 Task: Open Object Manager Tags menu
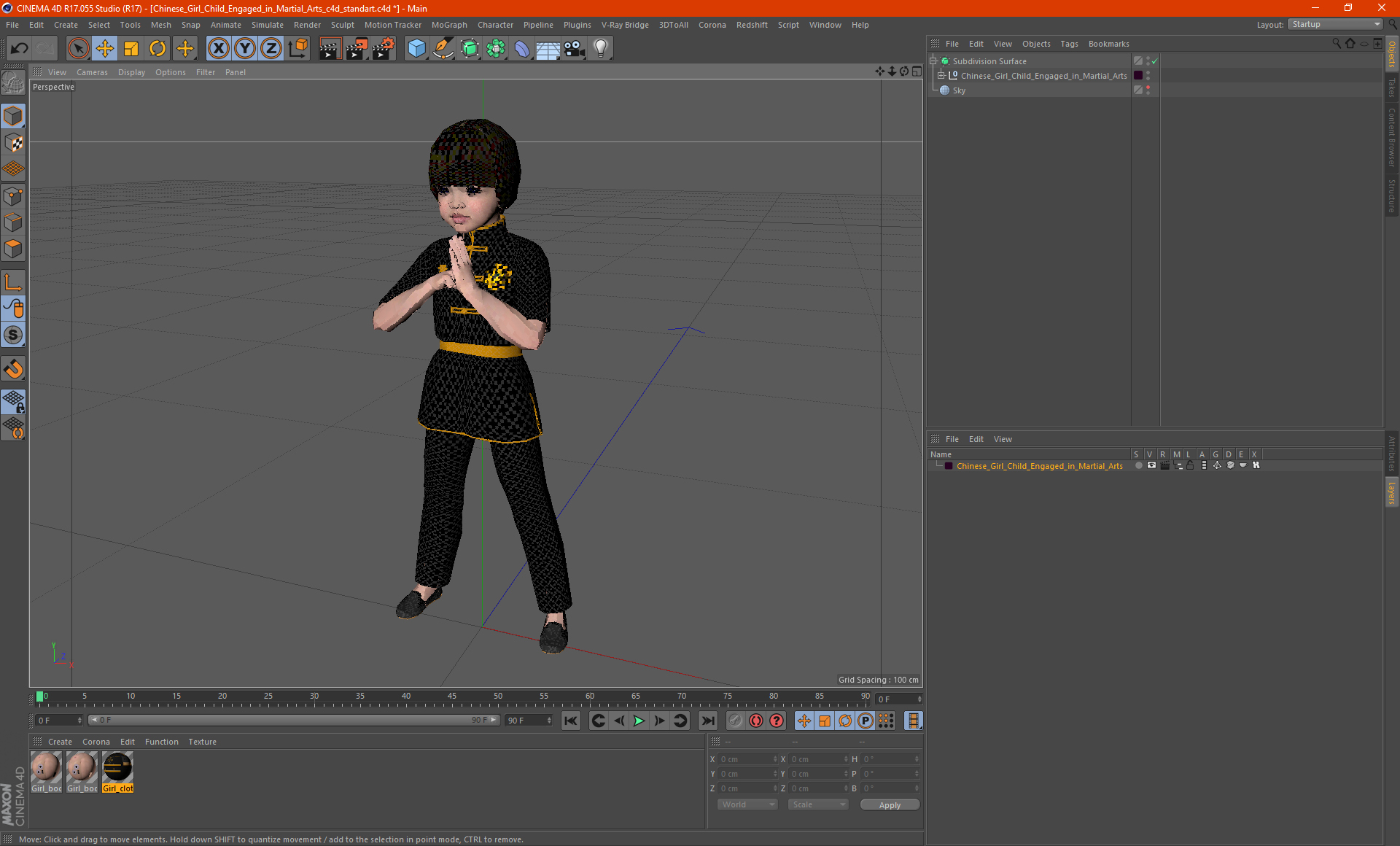pyautogui.click(x=1069, y=44)
